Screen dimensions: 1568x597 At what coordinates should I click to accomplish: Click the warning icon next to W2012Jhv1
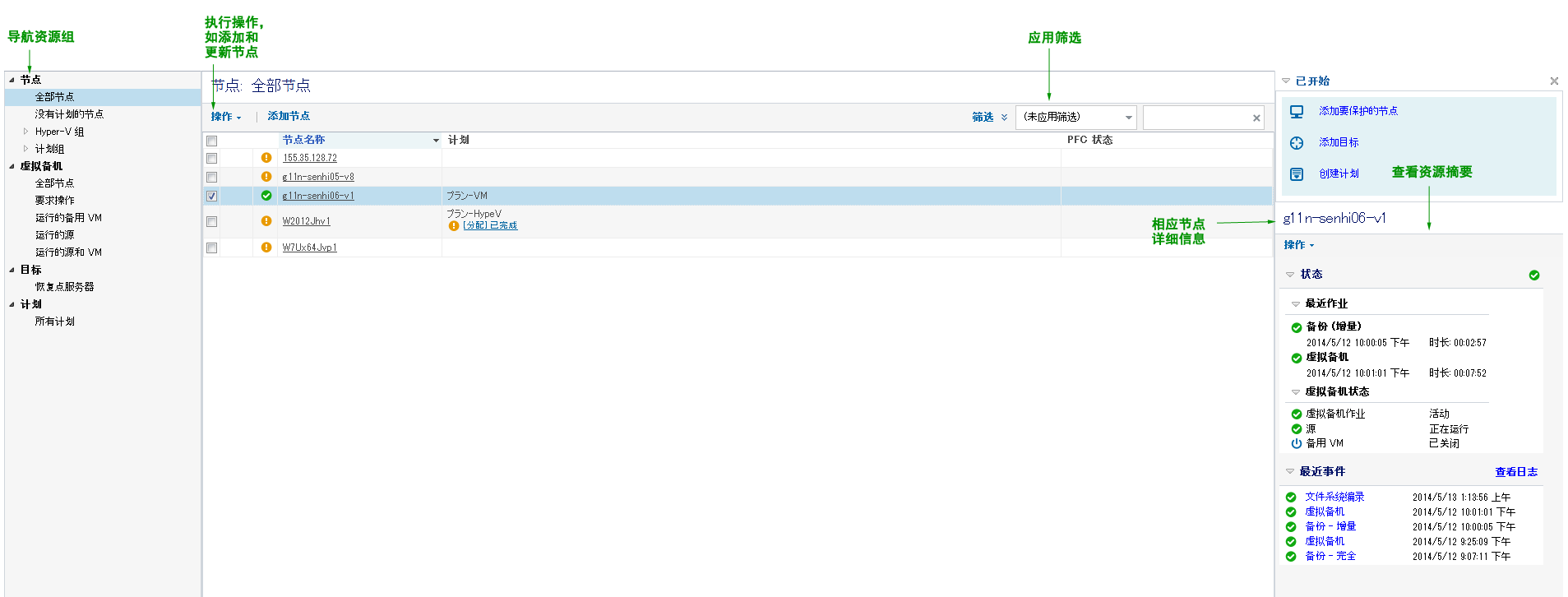click(266, 221)
